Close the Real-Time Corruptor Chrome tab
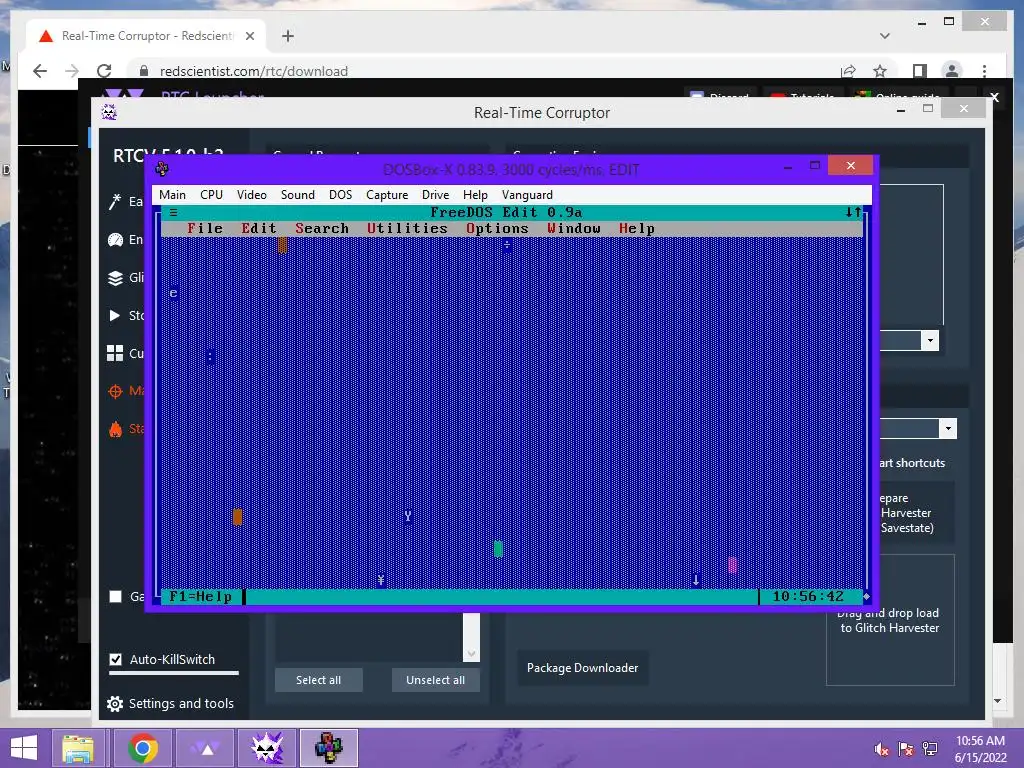1024x768 pixels. 249,36
